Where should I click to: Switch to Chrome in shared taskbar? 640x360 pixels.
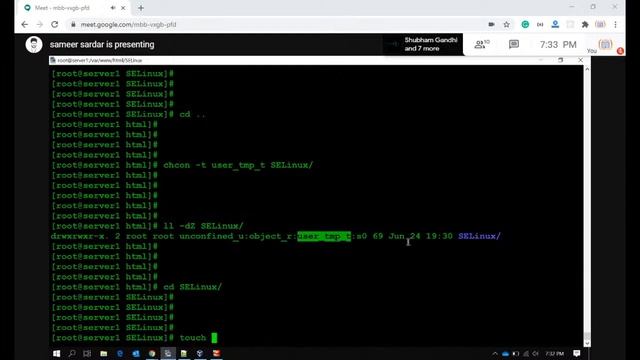[152, 353]
